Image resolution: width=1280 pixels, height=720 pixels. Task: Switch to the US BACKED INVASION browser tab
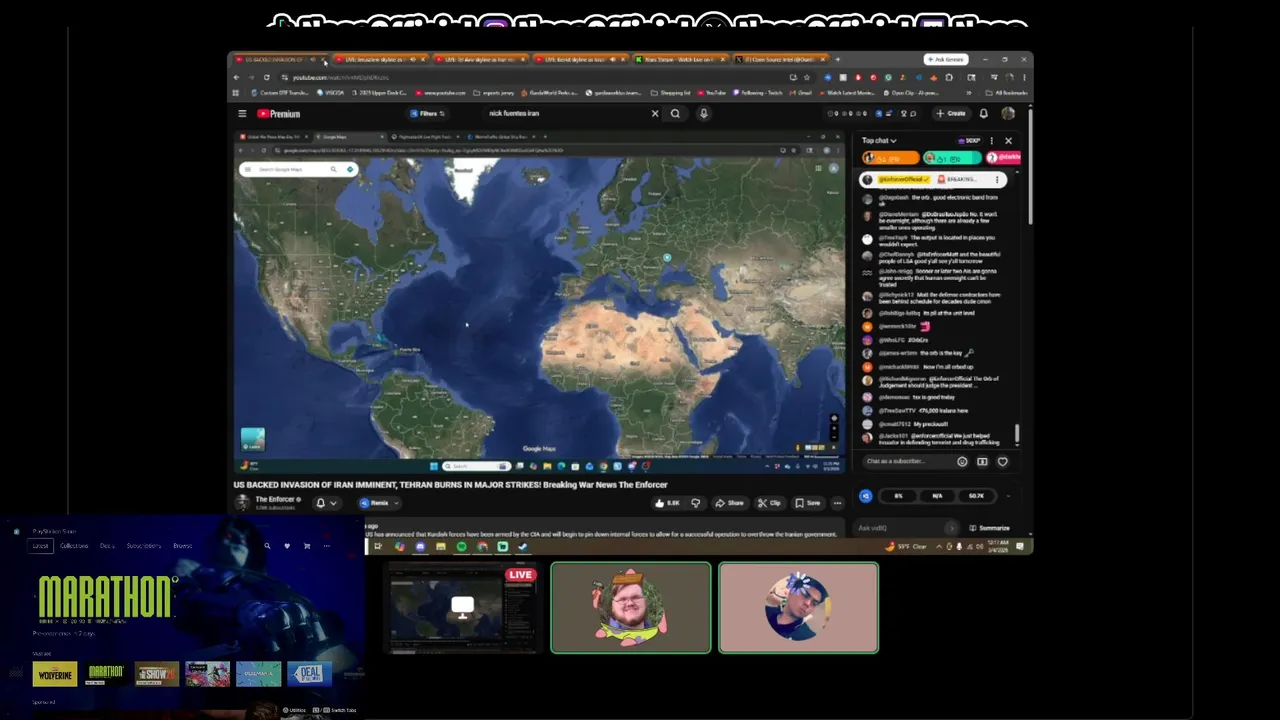(275, 60)
